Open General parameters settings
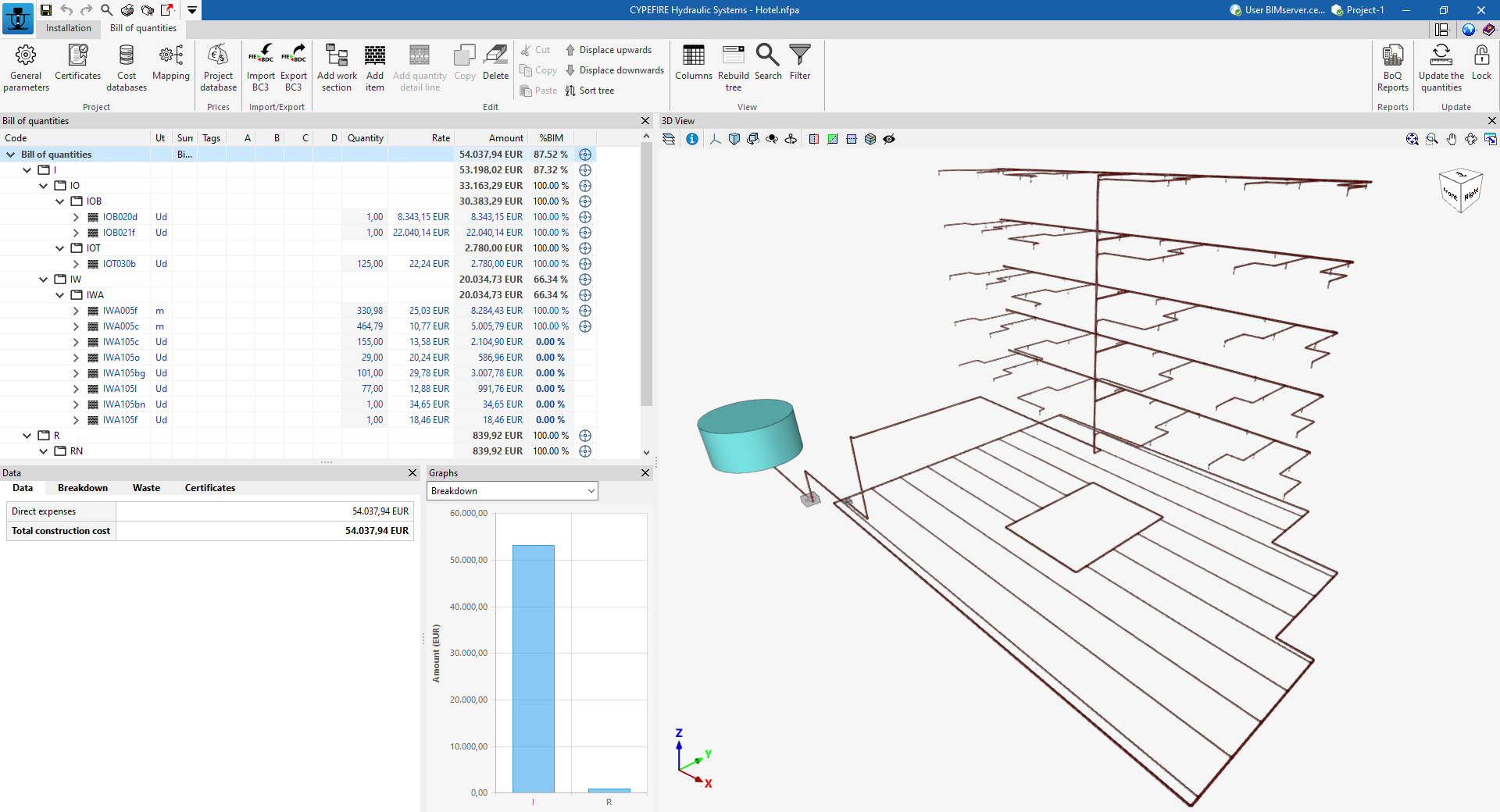1500x812 pixels. coord(26,68)
